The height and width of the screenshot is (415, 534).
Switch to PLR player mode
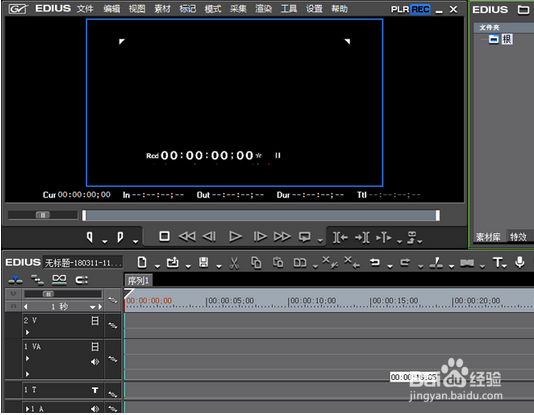pyautogui.click(x=400, y=10)
